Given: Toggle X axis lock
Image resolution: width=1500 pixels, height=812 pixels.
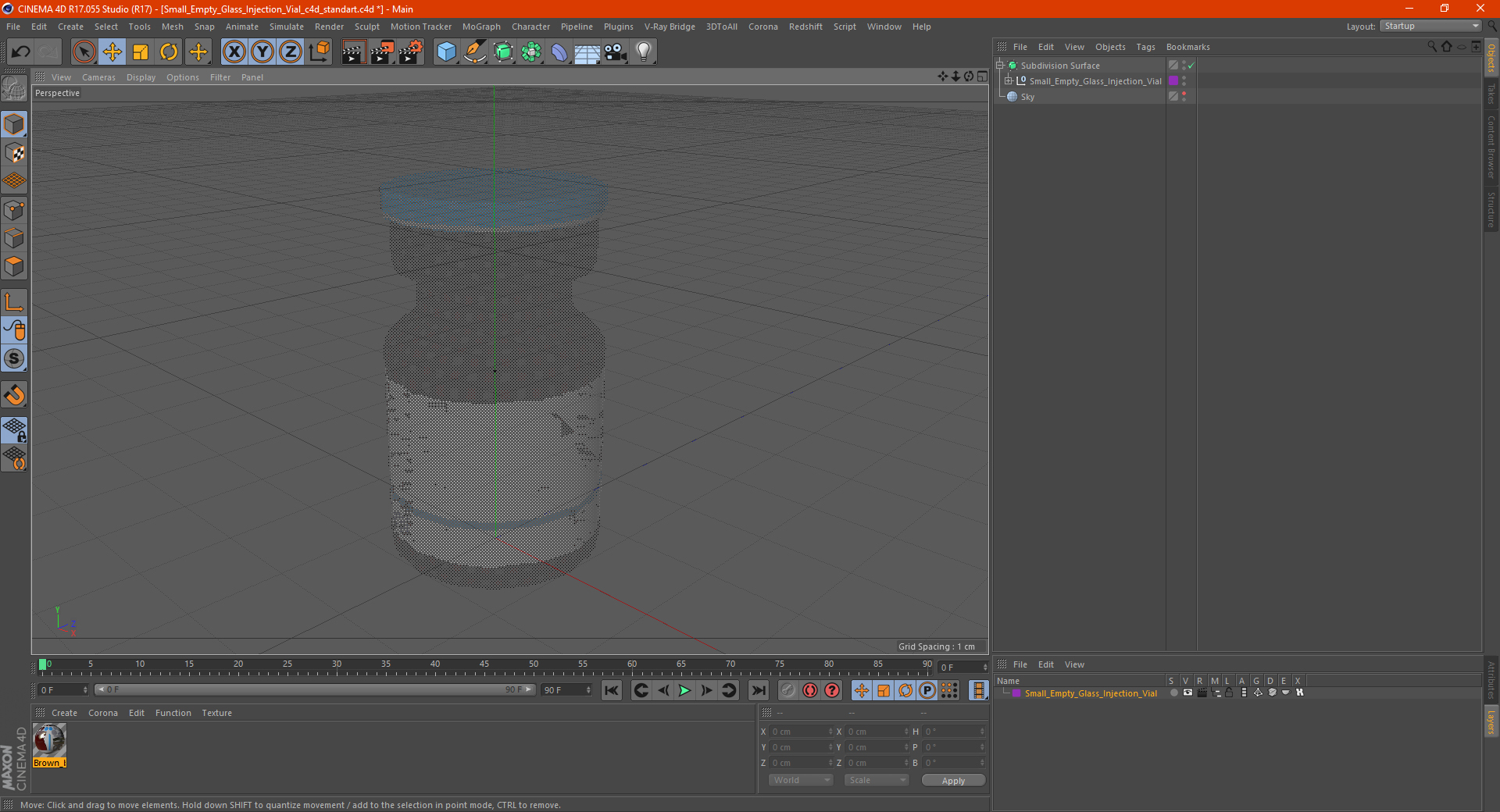Looking at the screenshot, I should coord(234,52).
